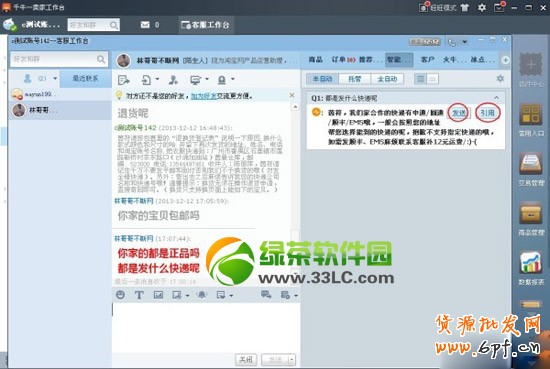Collapse the Q1 answer panel
The height and width of the screenshot is (369, 550).
click(x=497, y=98)
